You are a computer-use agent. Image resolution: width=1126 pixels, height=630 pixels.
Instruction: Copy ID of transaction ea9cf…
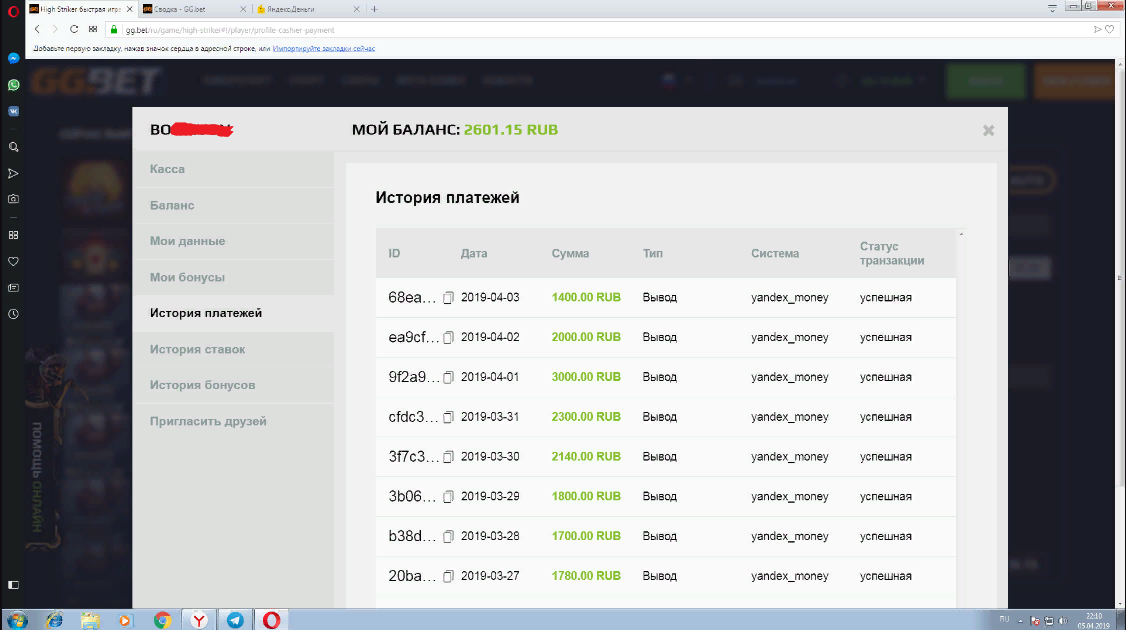(x=448, y=337)
